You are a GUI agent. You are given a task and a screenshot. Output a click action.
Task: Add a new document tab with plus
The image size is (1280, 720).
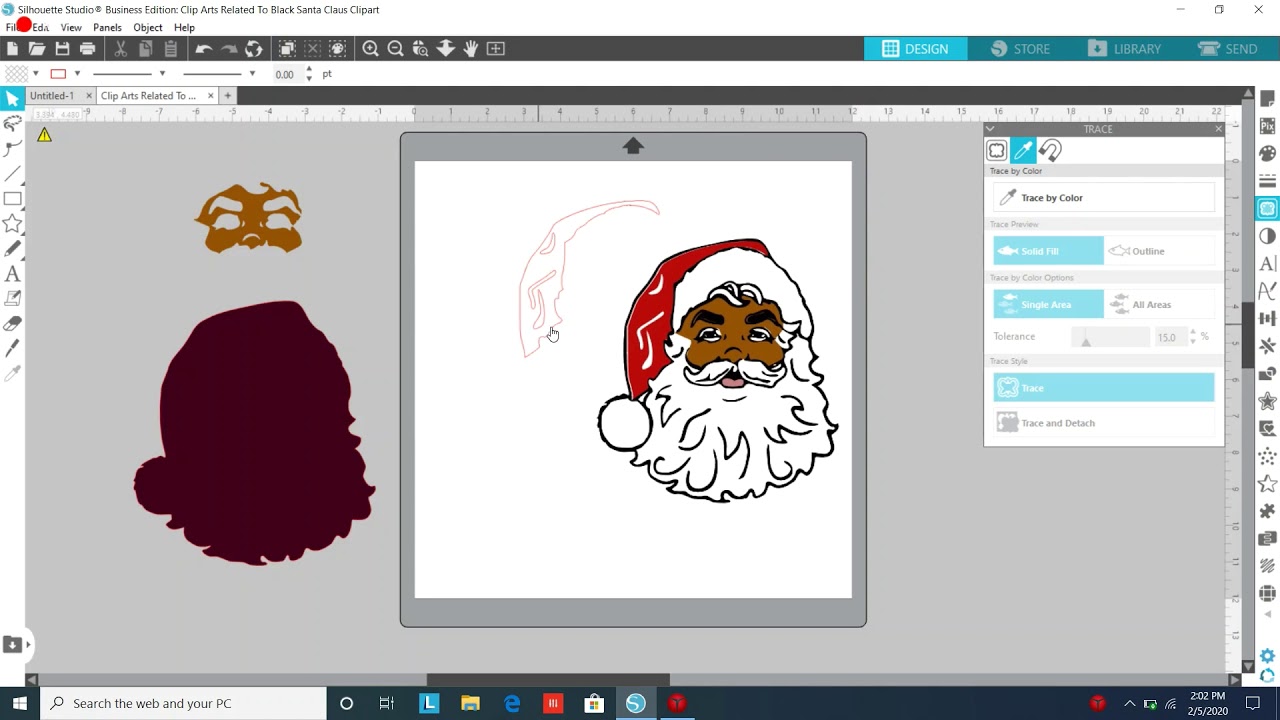pyautogui.click(x=227, y=96)
